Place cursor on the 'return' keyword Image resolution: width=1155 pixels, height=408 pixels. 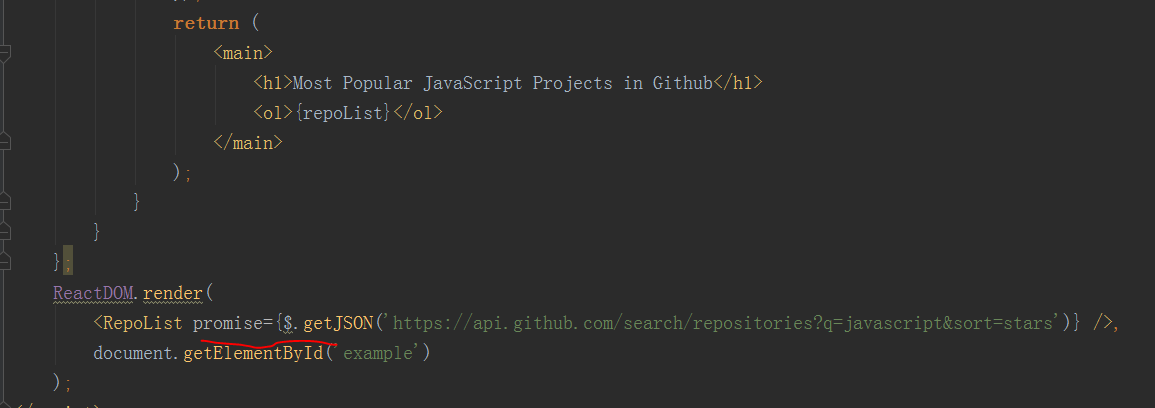(x=206, y=22)
